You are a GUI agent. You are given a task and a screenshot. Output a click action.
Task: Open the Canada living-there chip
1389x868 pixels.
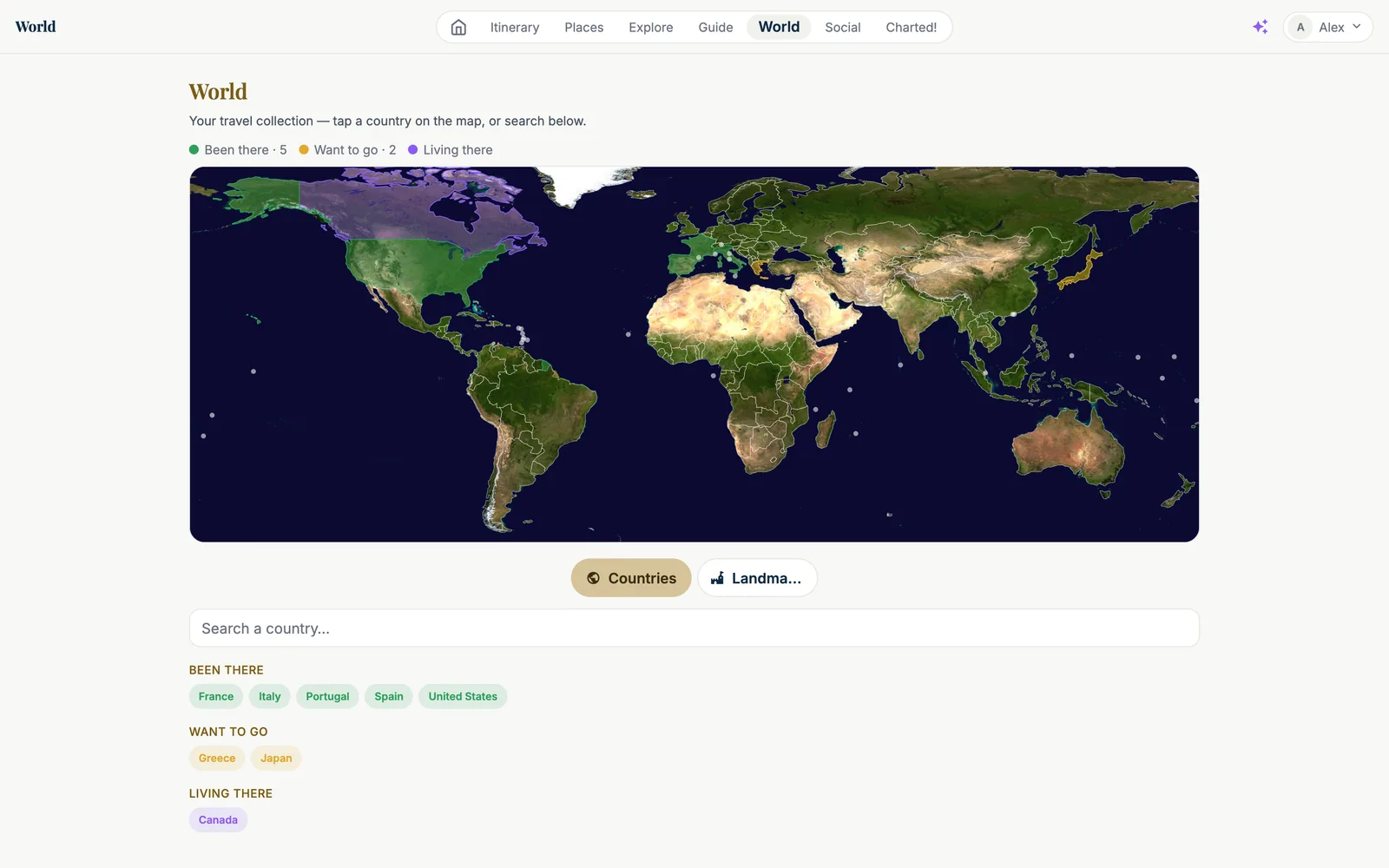click(218, 819)
